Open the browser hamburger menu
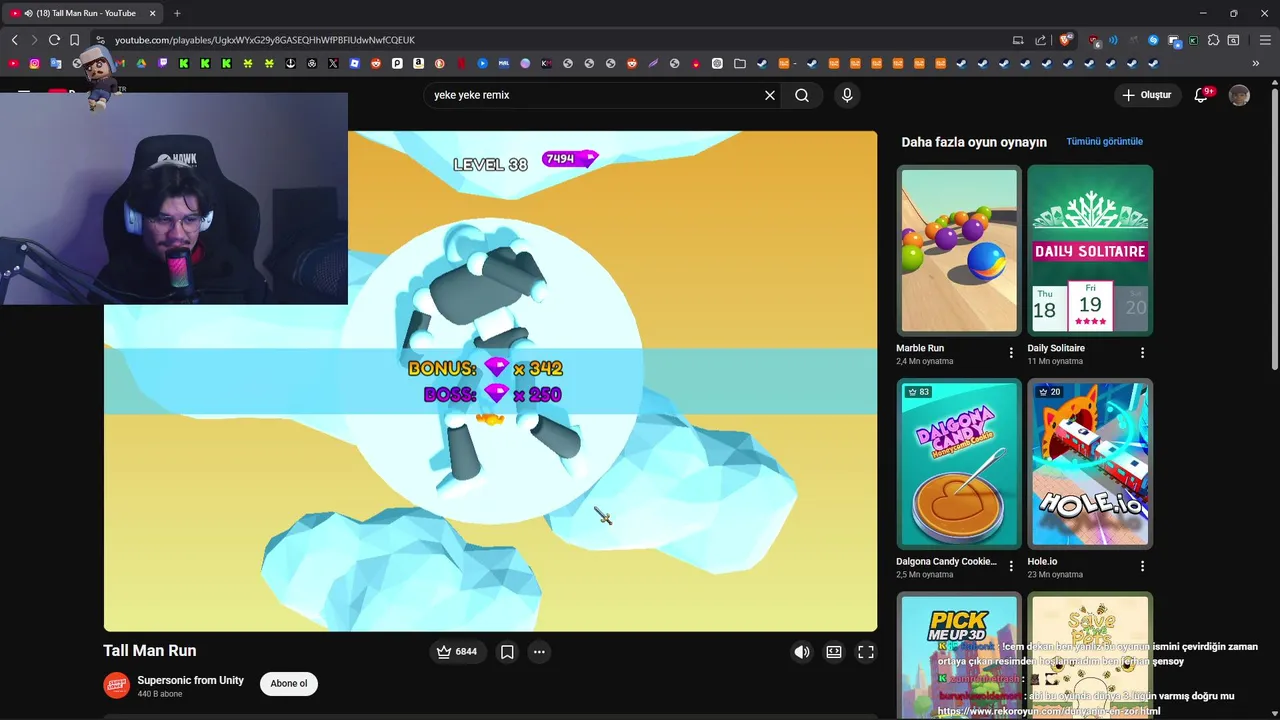 click(1265, 40)
